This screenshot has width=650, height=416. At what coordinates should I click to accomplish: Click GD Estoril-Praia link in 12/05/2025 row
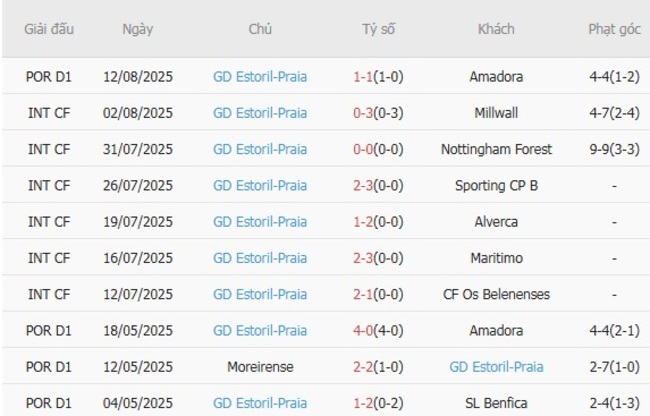click(496, 367)
